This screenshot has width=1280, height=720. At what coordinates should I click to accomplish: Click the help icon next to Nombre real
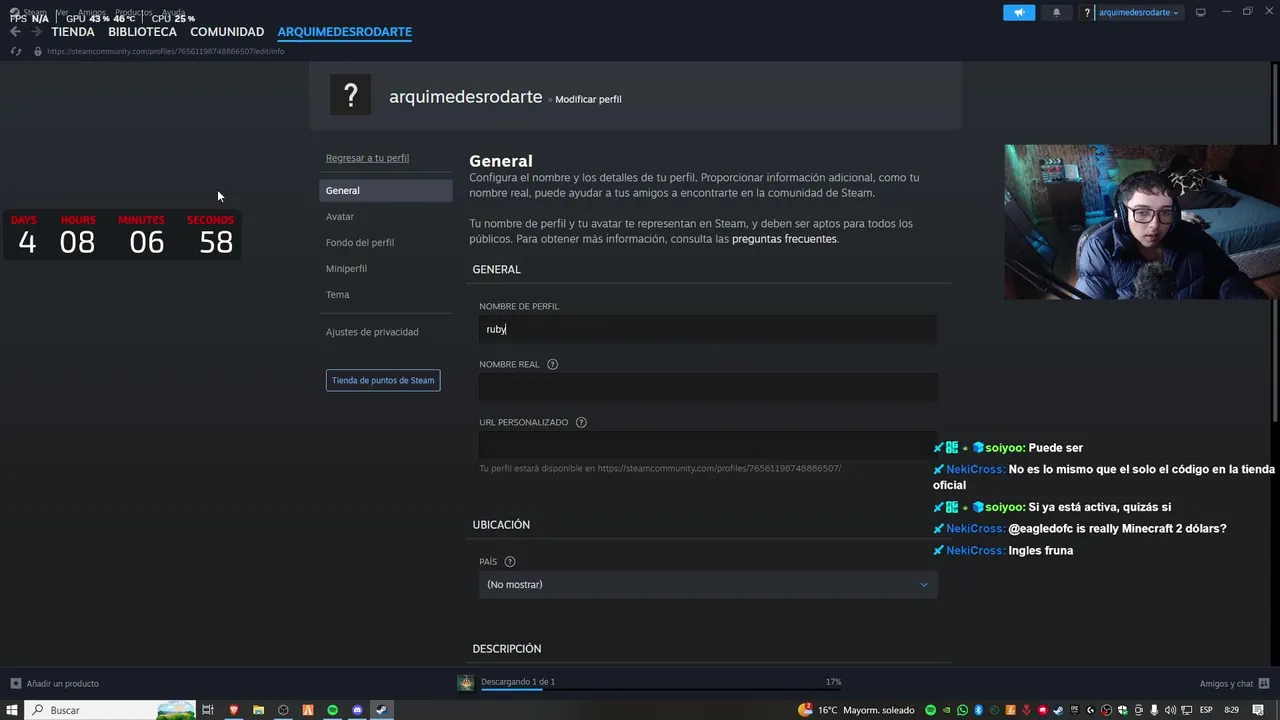[552, 364]
